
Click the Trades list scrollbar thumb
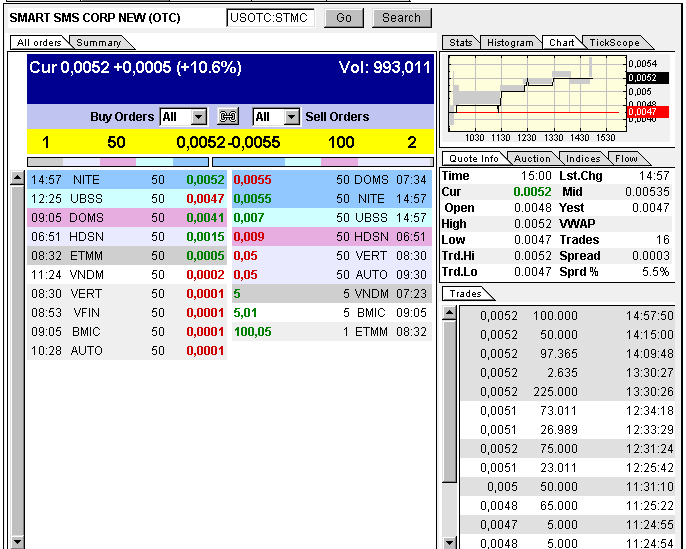(x=450, y=400)
